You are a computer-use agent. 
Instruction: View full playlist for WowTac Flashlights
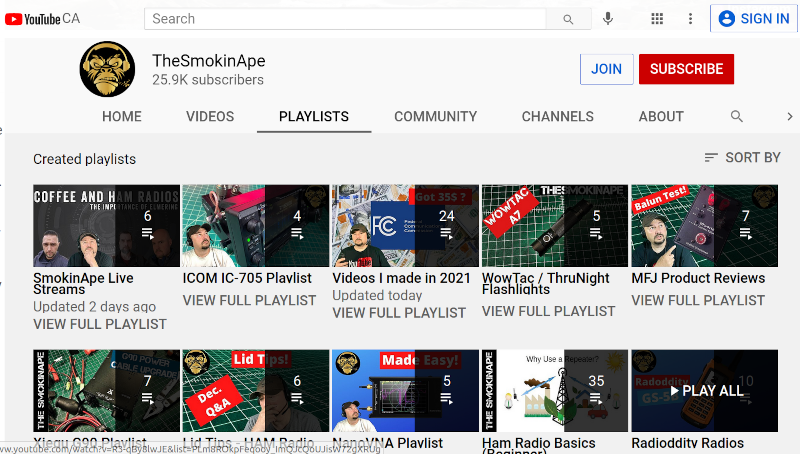(x=548, y=311)
